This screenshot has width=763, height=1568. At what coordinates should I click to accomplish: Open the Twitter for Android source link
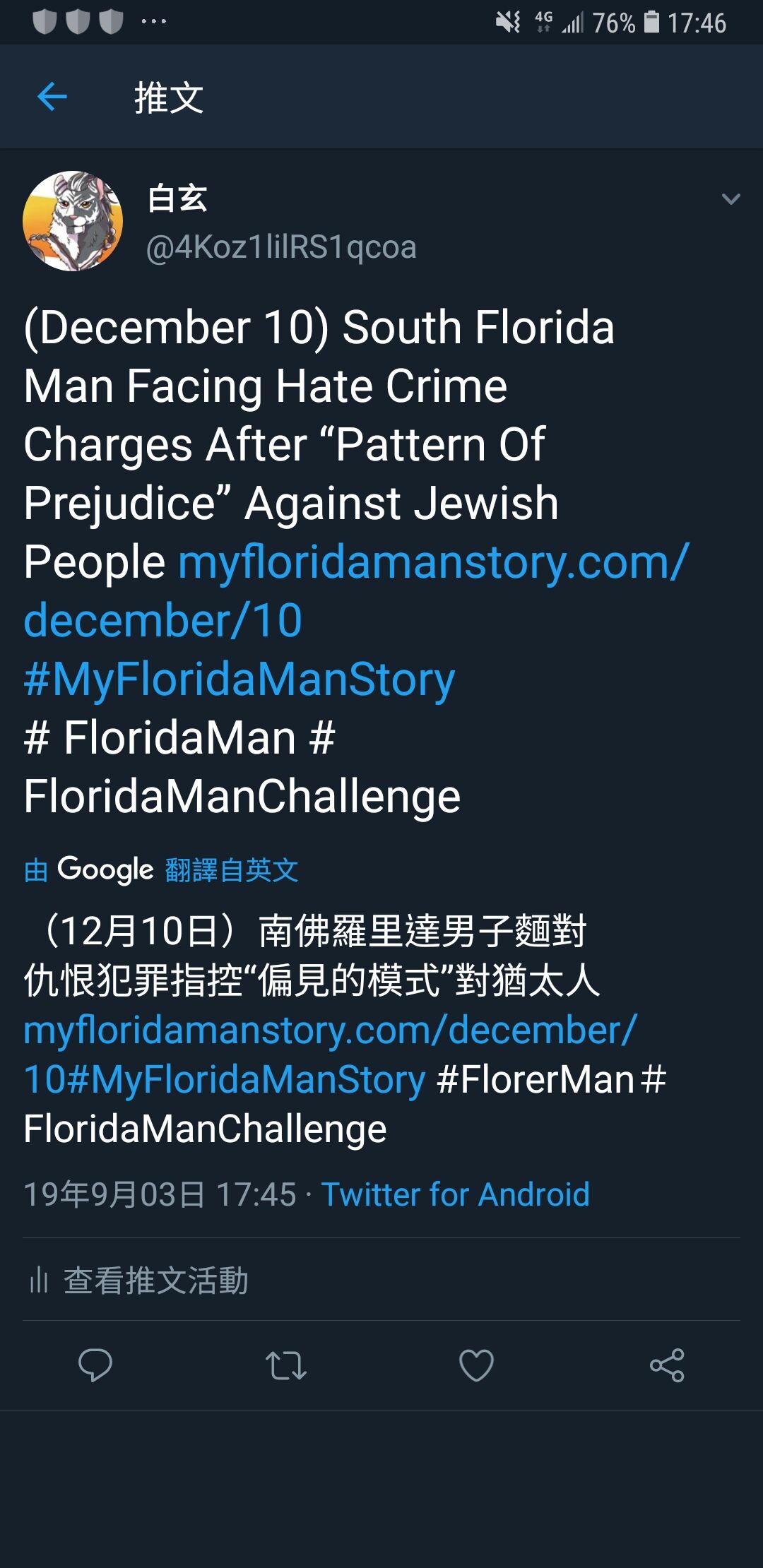pyautogui.click(x=455, y=1194)
